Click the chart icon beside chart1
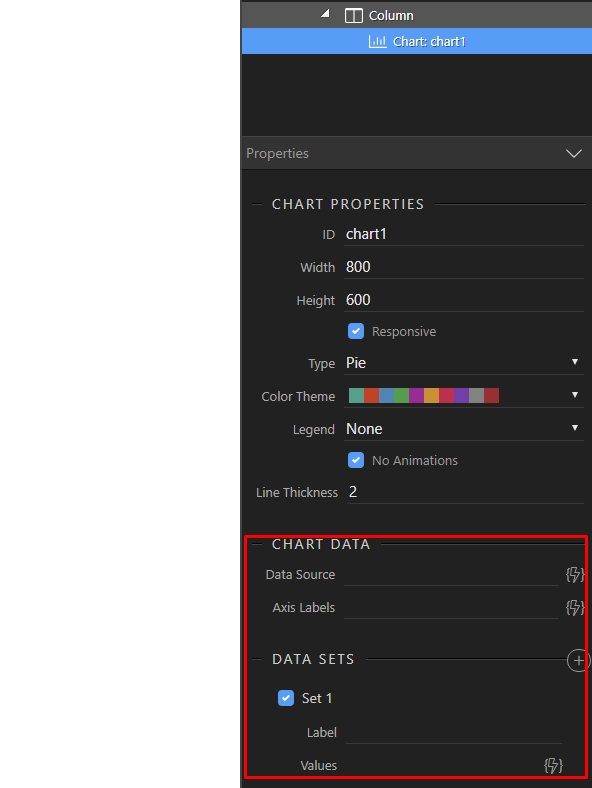 pos(377,41)
